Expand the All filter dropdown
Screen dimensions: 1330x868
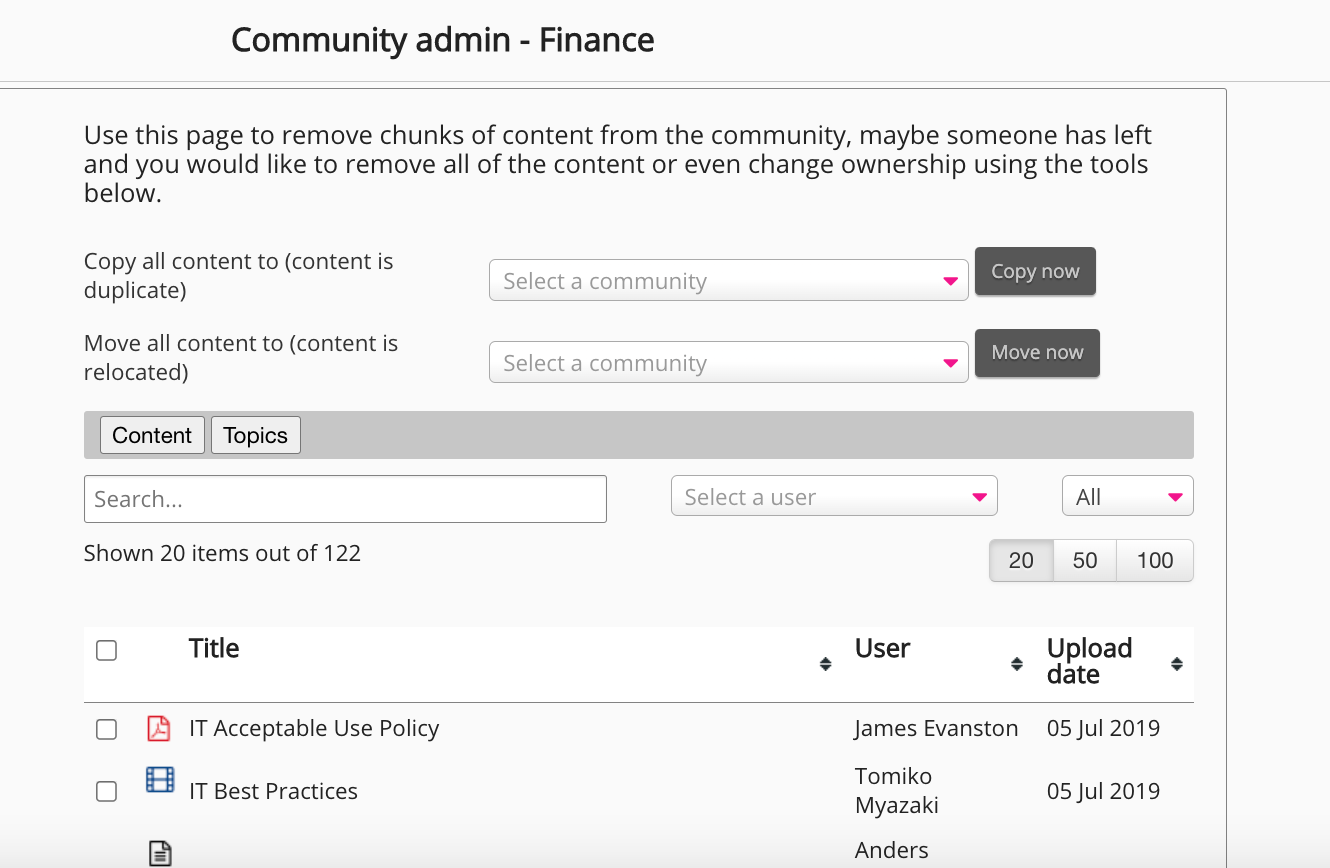click(x=1127, y=497)
